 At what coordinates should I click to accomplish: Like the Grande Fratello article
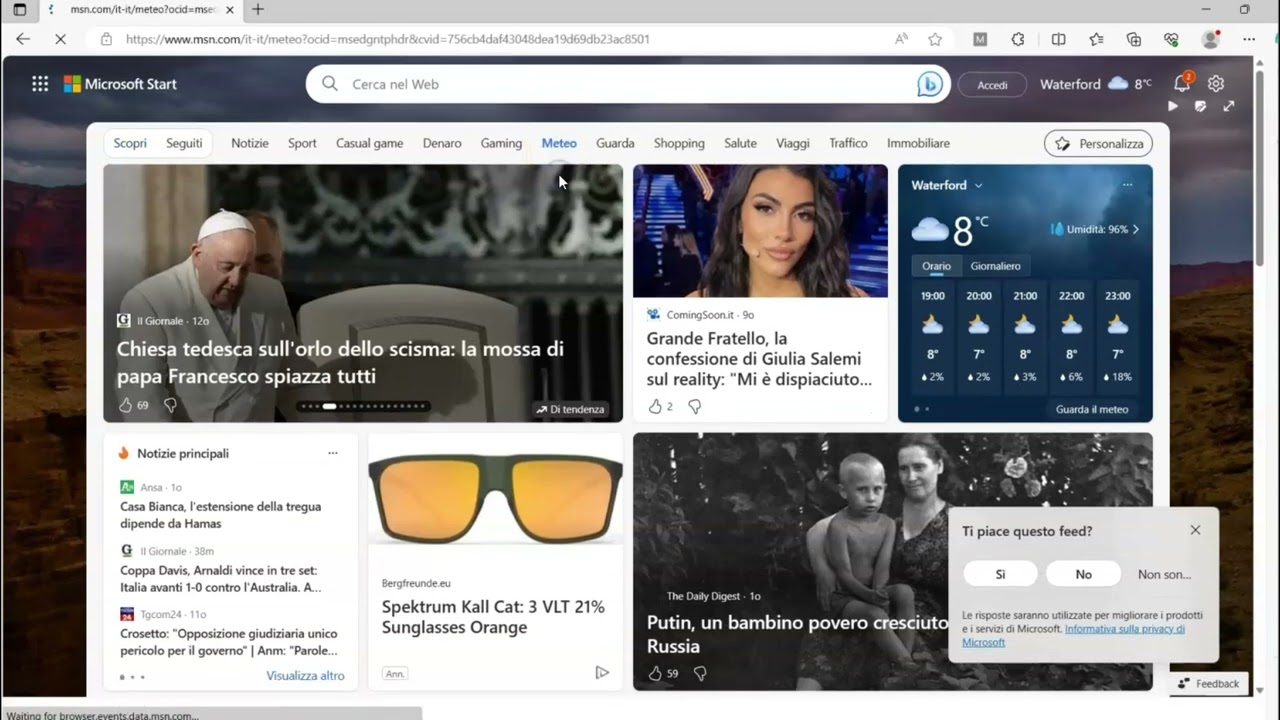[655, 406]
